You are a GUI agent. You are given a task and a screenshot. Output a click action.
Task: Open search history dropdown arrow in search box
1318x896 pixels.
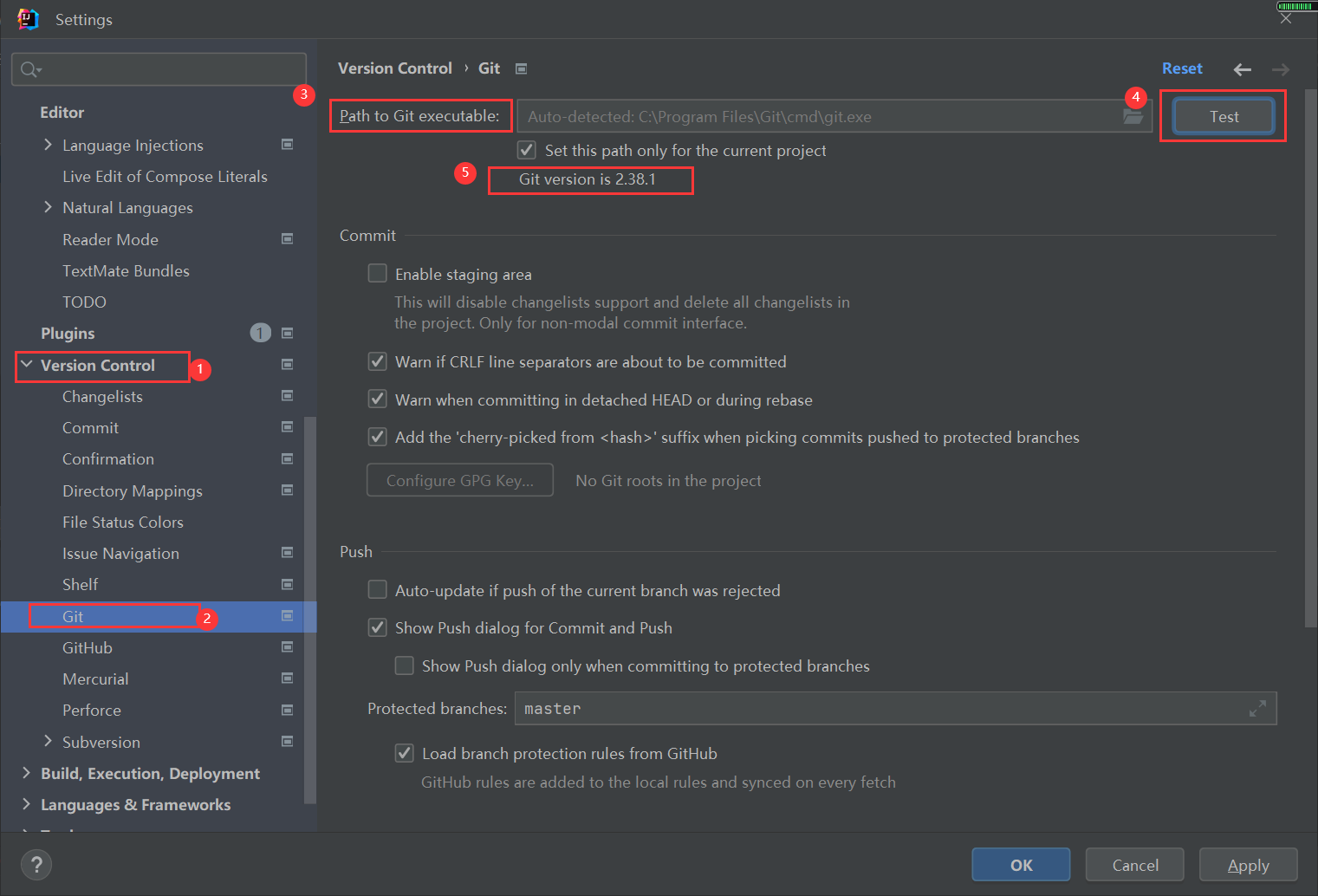[40, 70]
